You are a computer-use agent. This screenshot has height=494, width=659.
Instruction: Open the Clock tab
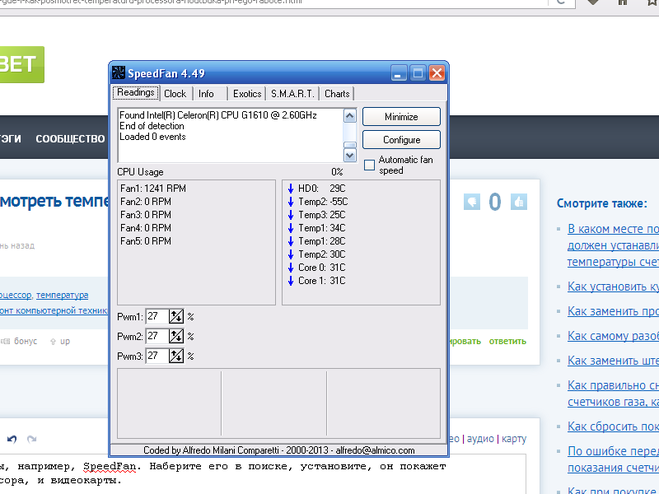(x=175, y=94)
